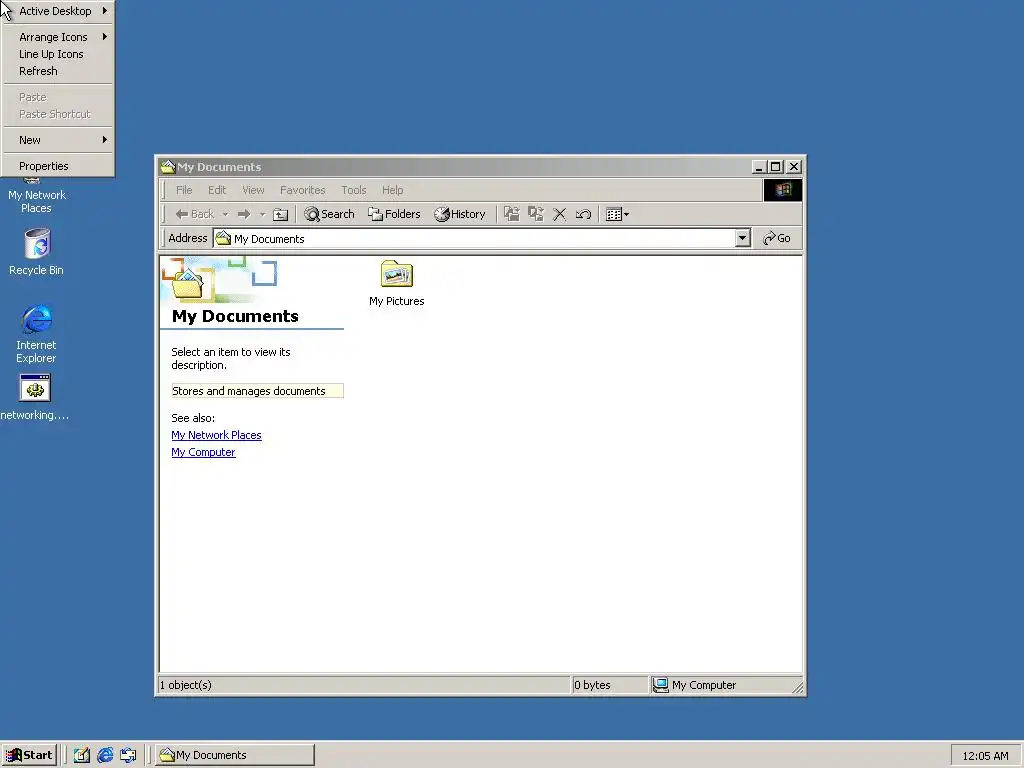The height and width of the screenshot is (768, 1024).
Task: Select the My Network Places desktop label
Action: pos(37,201)
